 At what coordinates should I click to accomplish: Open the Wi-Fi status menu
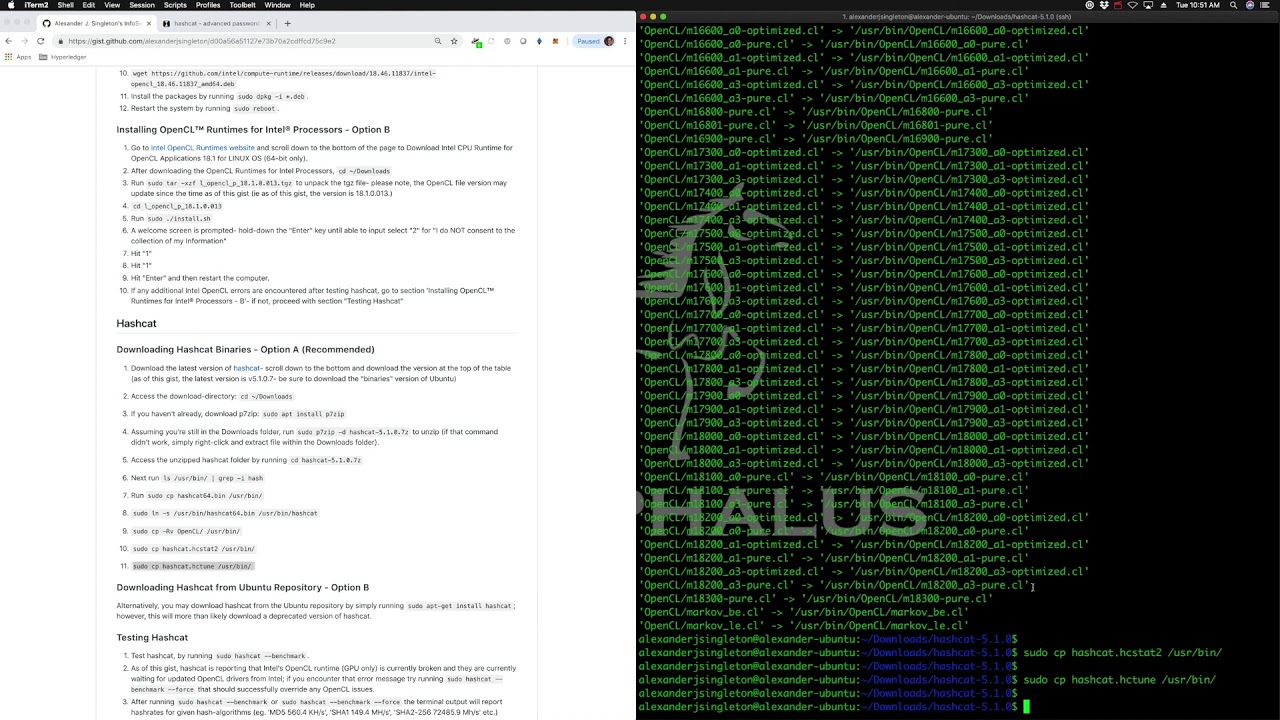point(1132,5)
